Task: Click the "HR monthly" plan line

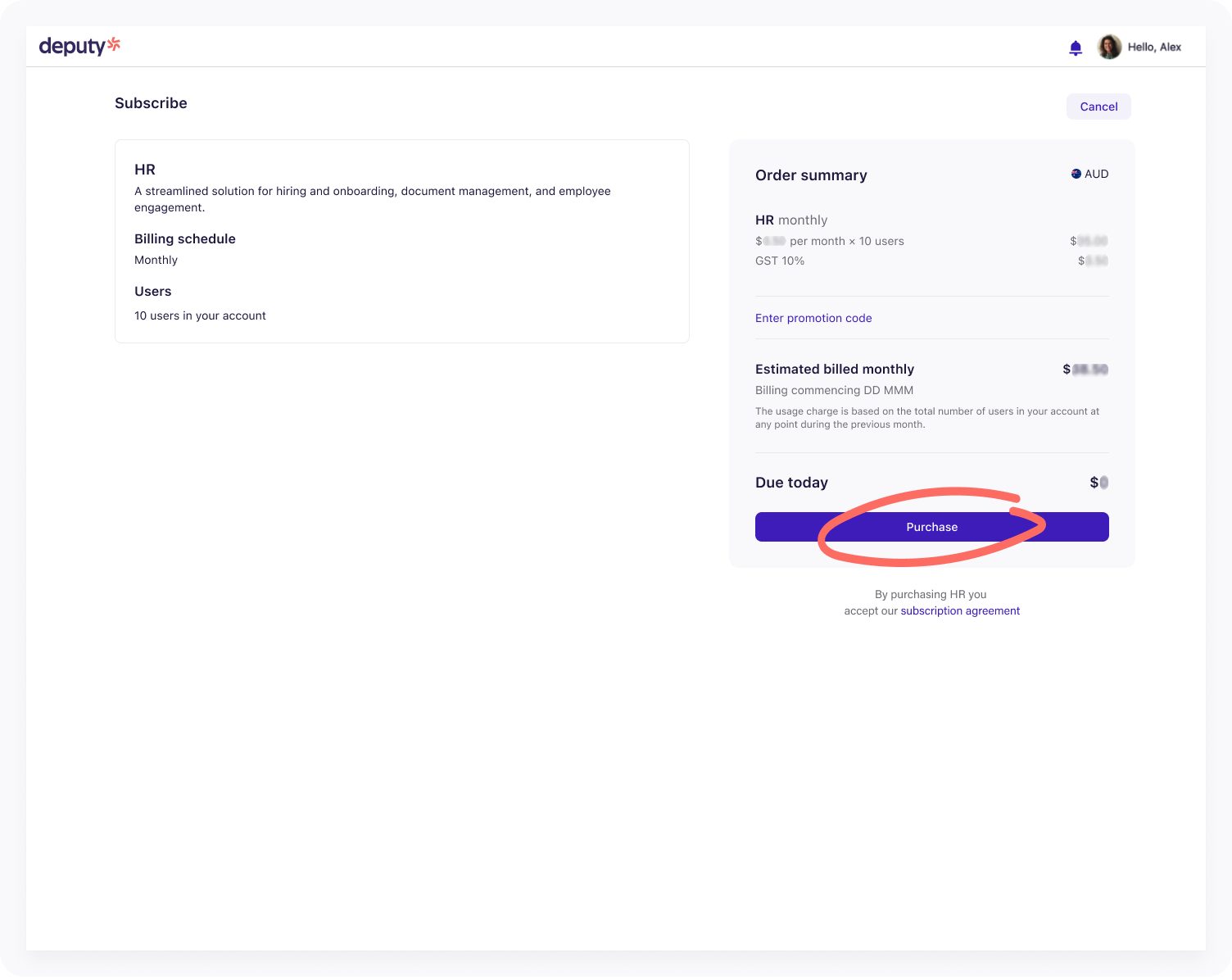Action: coord(790,220)
